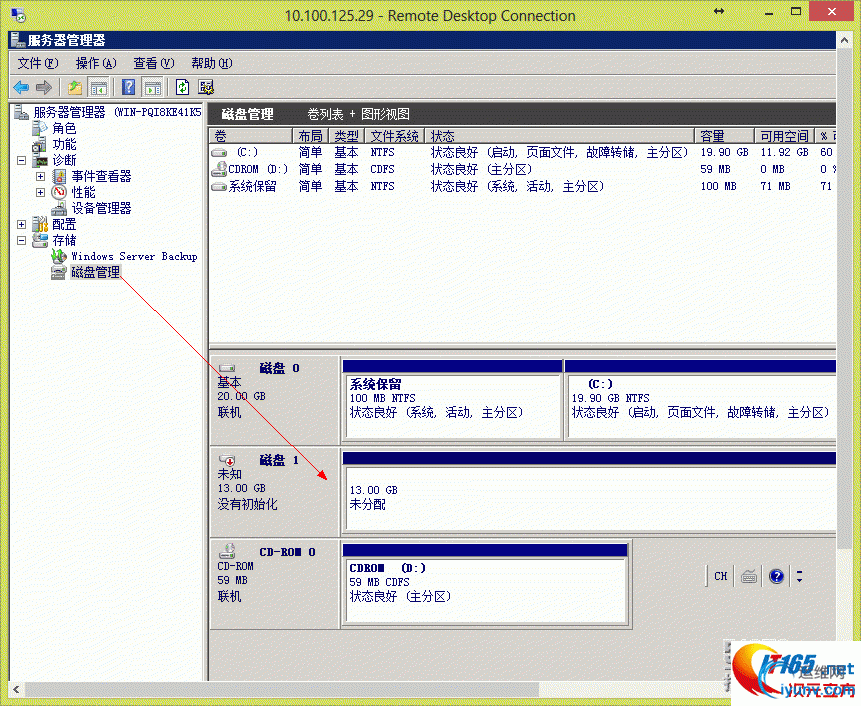This screenshot has height=706, width=861.
Task: Click the 磁盘 0 drive icon
Action: pos(227,368)
